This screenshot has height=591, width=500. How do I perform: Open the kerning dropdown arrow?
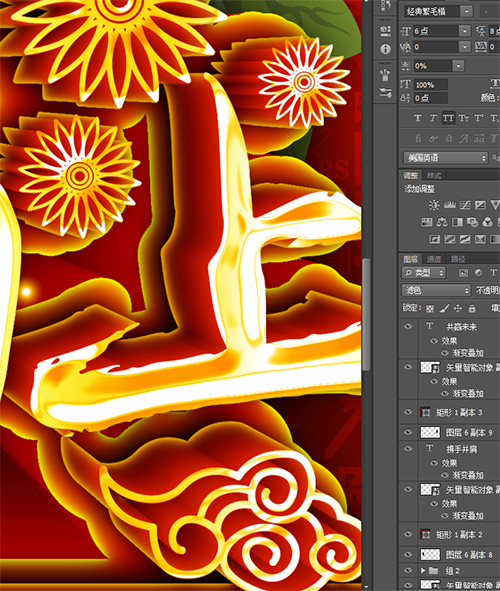coord(465,47)
